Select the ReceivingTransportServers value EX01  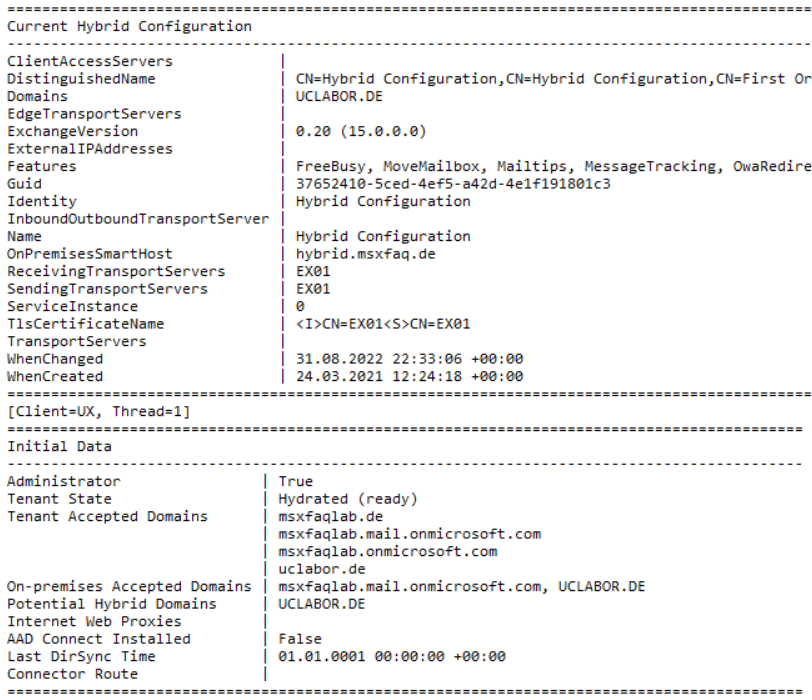(313, 271)
